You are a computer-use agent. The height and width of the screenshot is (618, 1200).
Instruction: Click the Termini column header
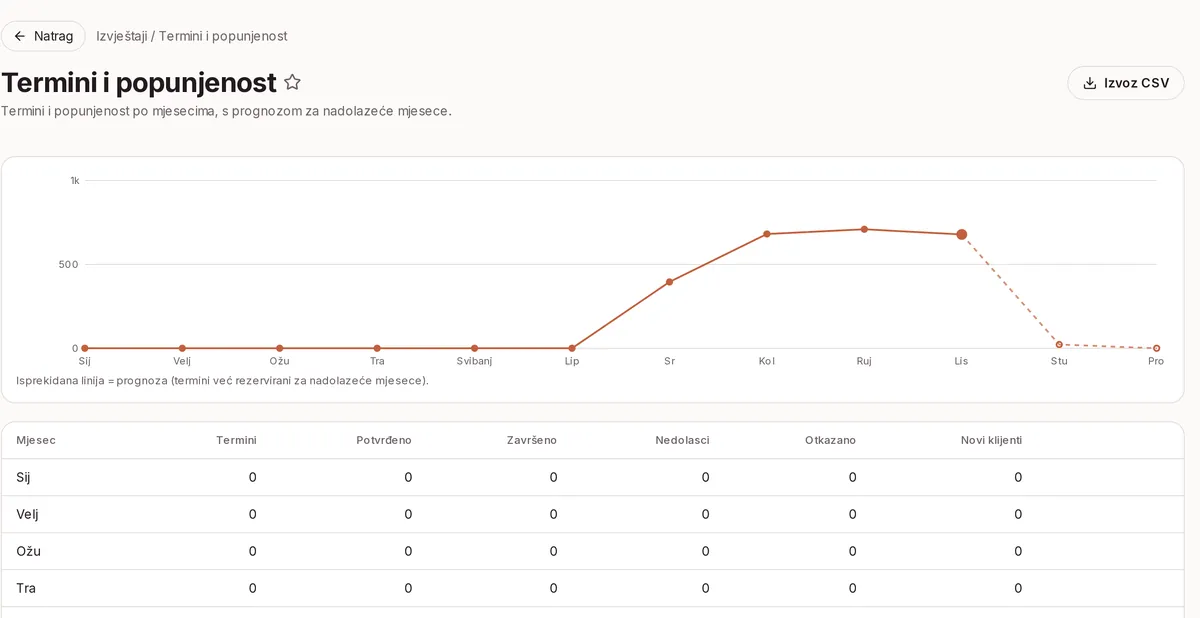tap(236, 440)
